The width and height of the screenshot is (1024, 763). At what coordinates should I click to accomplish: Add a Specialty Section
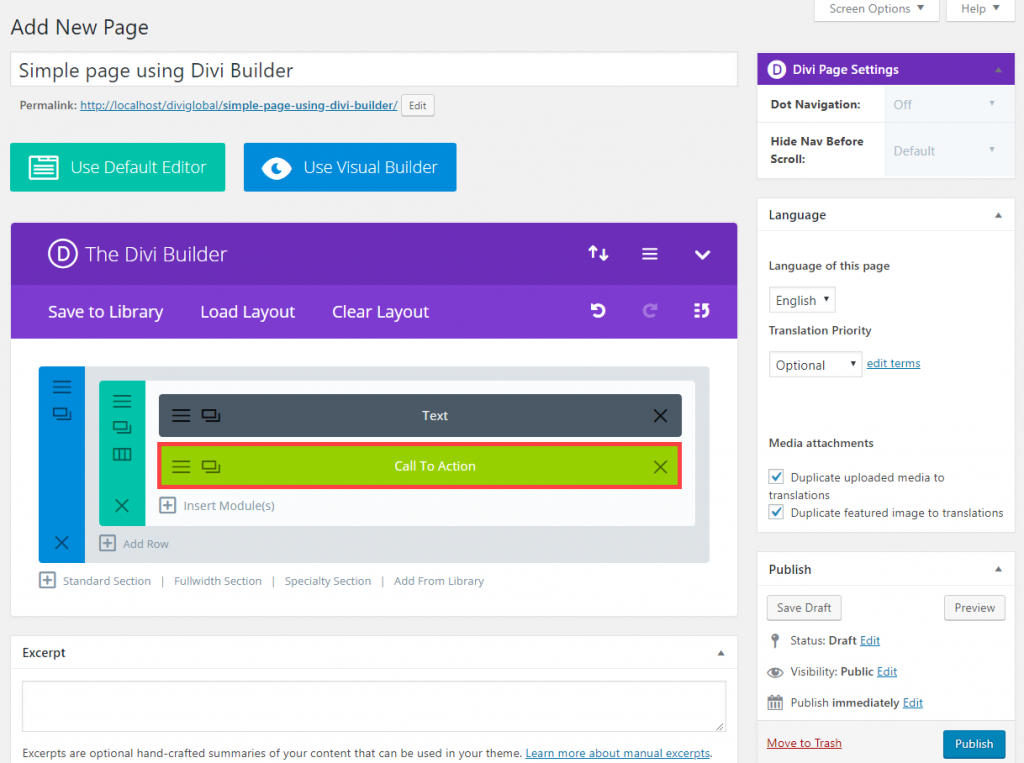coord(328,581)
